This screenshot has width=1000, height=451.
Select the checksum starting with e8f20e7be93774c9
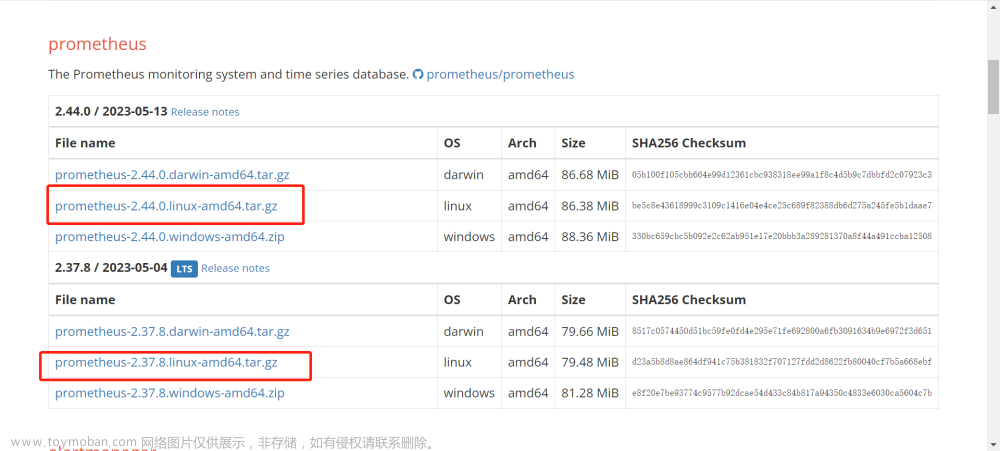click(x=782, y=394)
